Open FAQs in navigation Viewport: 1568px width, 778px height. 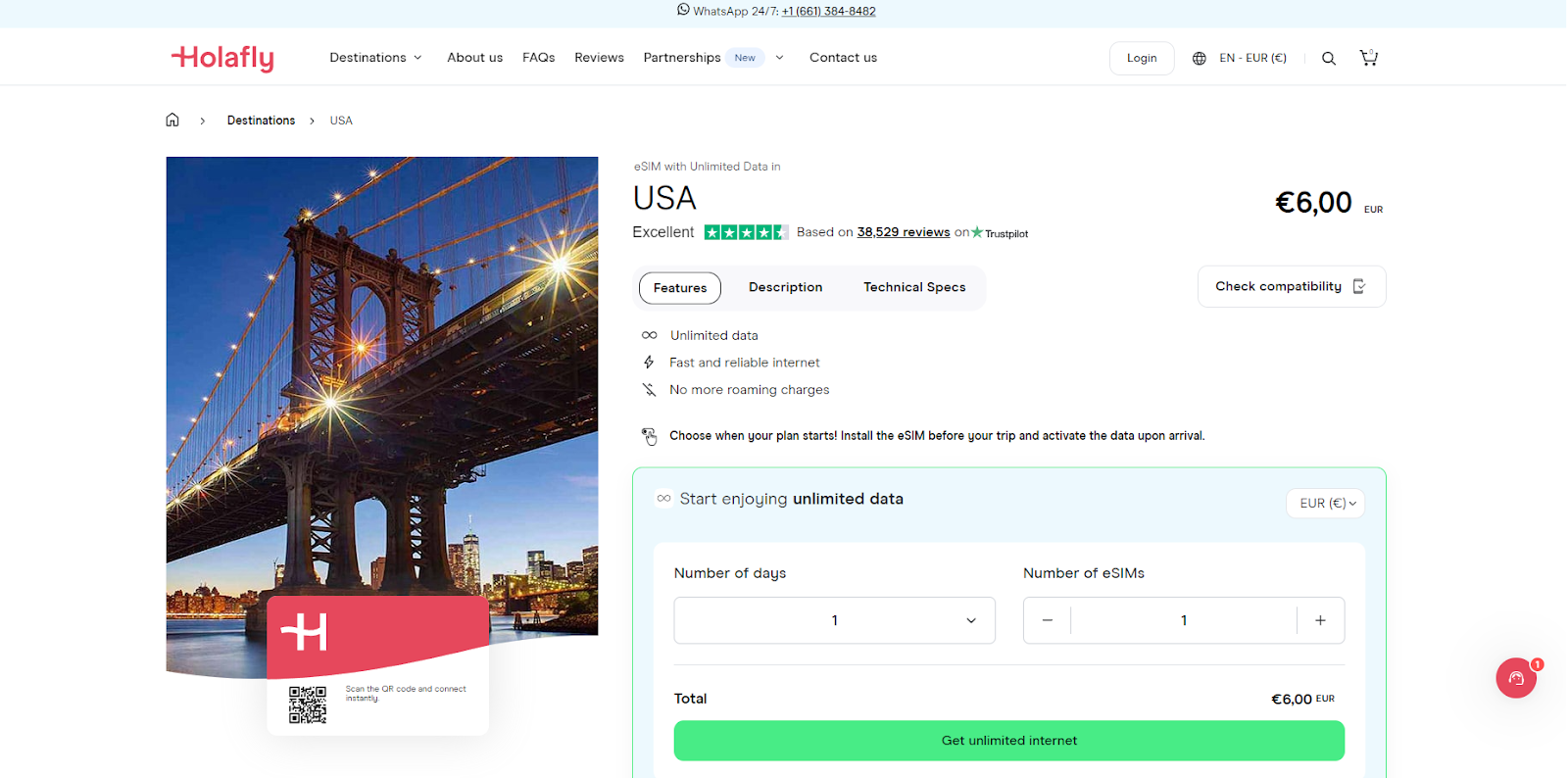pyautogui.click(x=538, y=58)
